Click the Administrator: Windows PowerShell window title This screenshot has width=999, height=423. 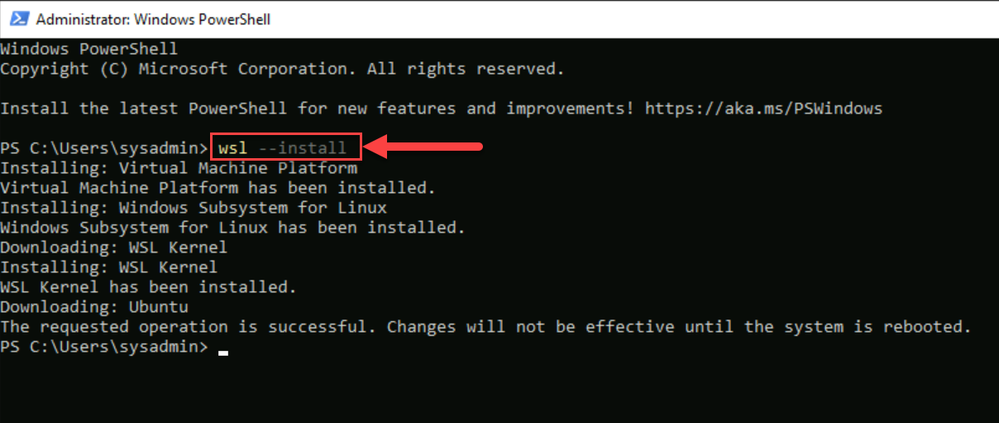coord(153,20)
